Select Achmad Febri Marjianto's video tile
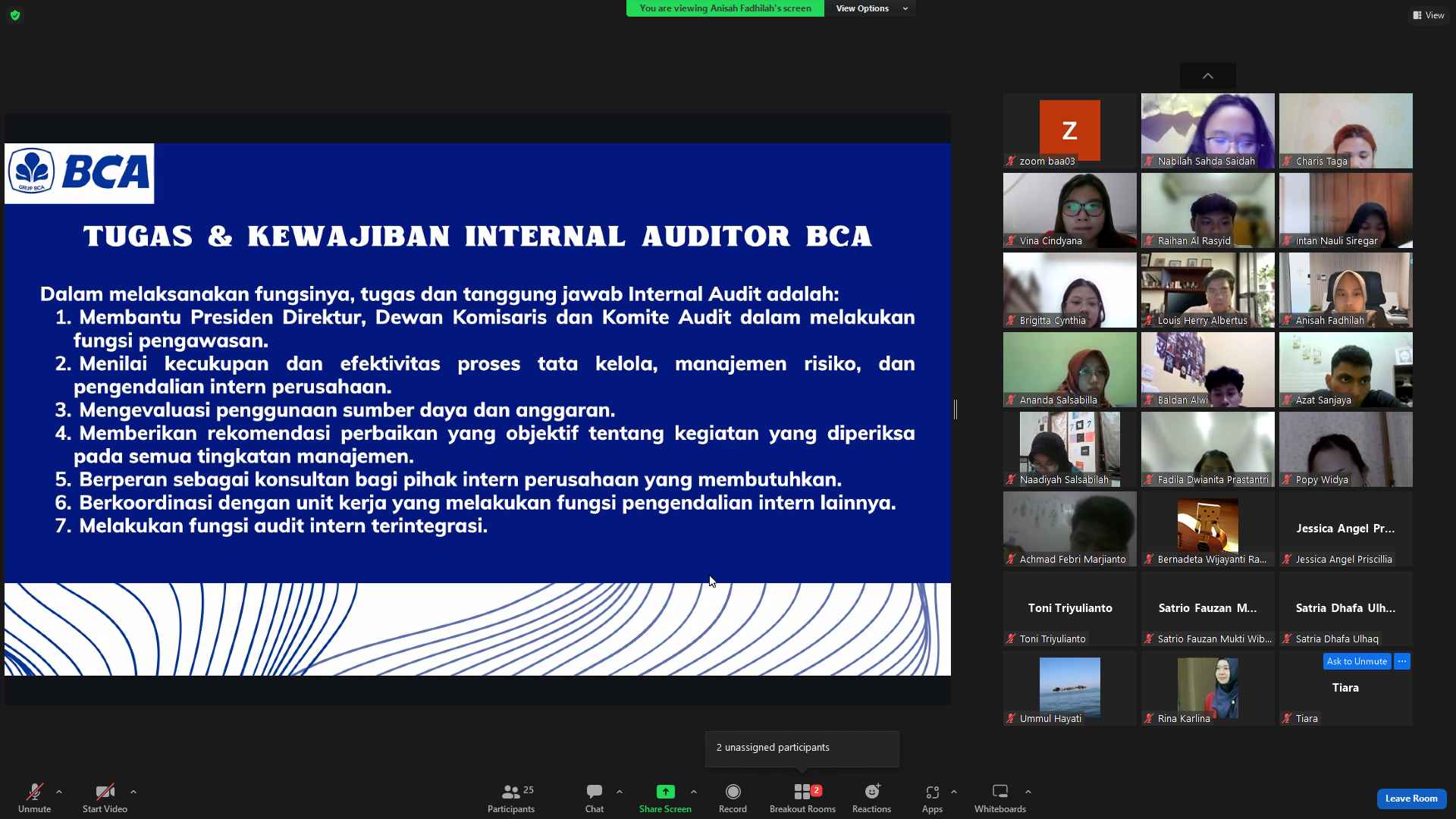This screenshot has height=819, width=1456. click(1070, 529)
